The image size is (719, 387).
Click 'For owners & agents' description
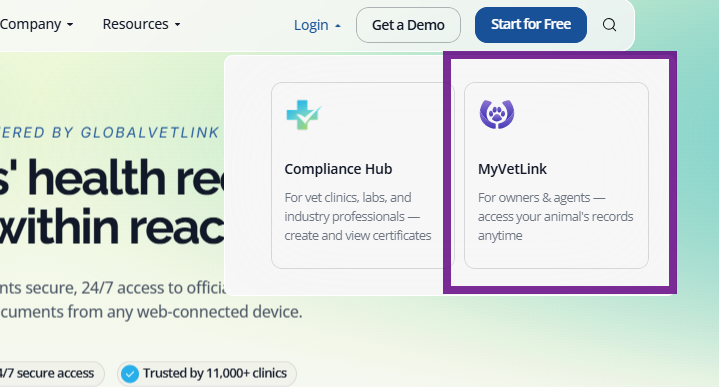pos(555,216)
